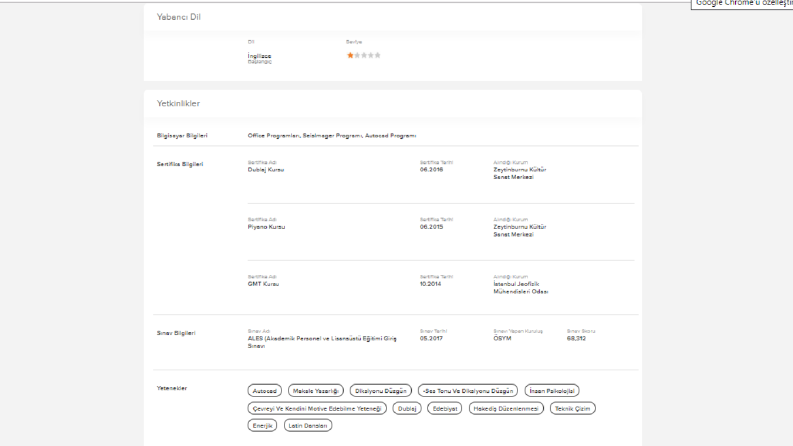Click the Yetenekler label

point(172,388)
